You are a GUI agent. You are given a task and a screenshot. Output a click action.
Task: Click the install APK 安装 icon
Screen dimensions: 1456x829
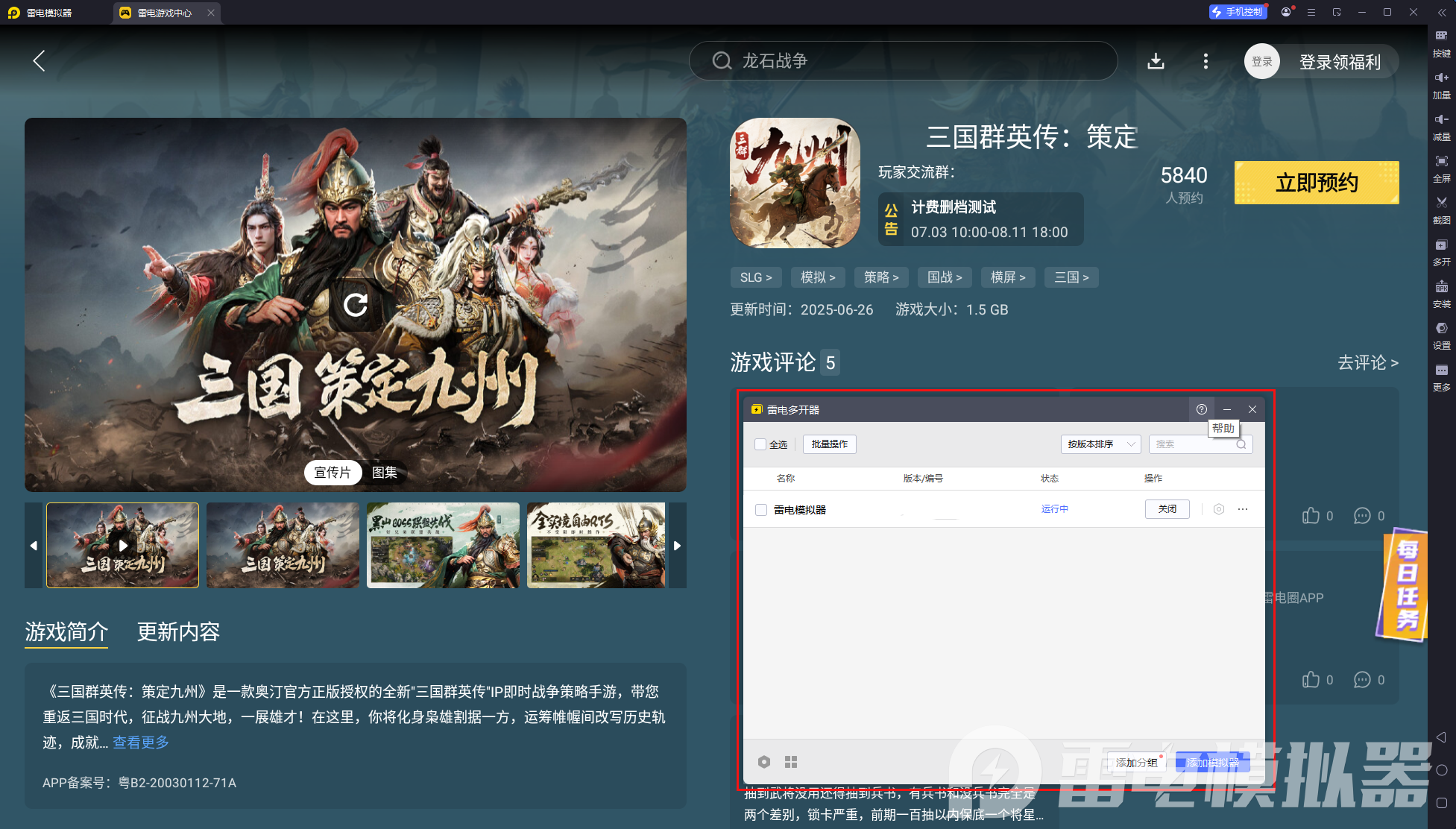pos(1441,287)
